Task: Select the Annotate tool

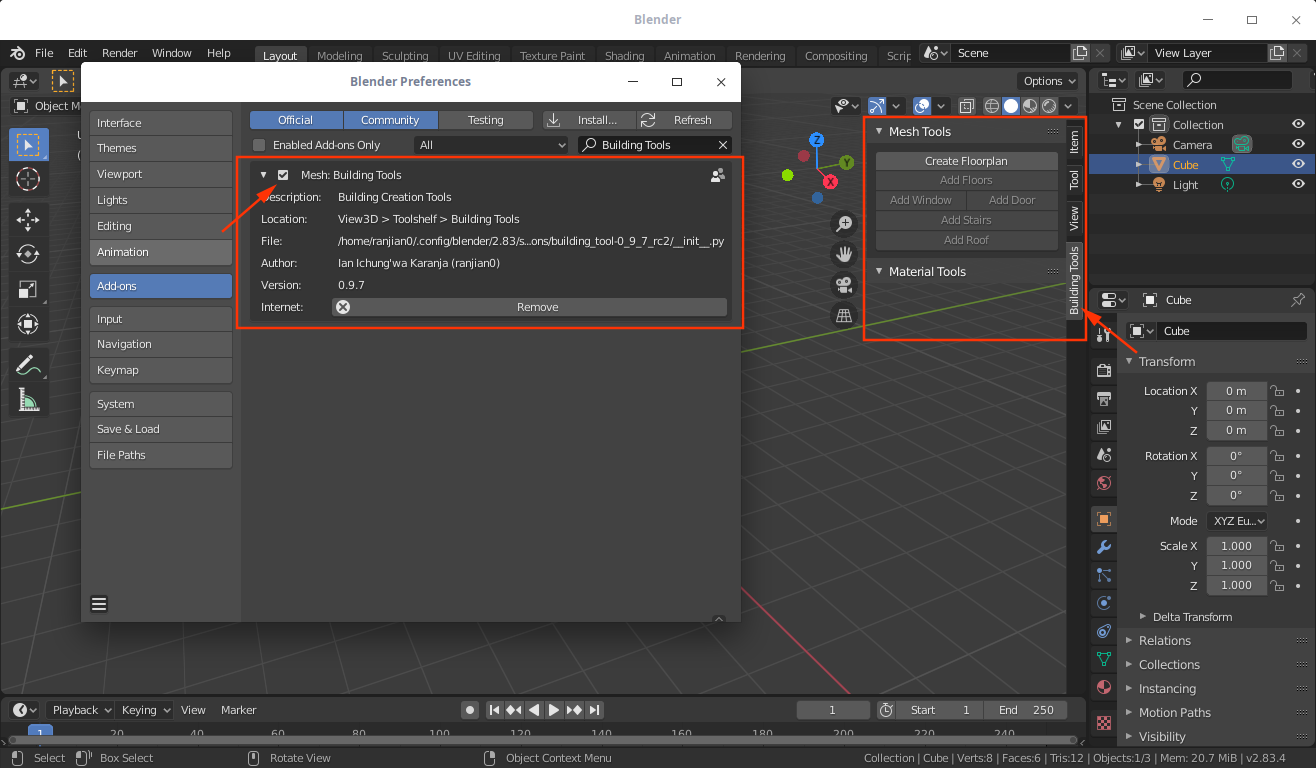Action: click(x=28, y=365)
